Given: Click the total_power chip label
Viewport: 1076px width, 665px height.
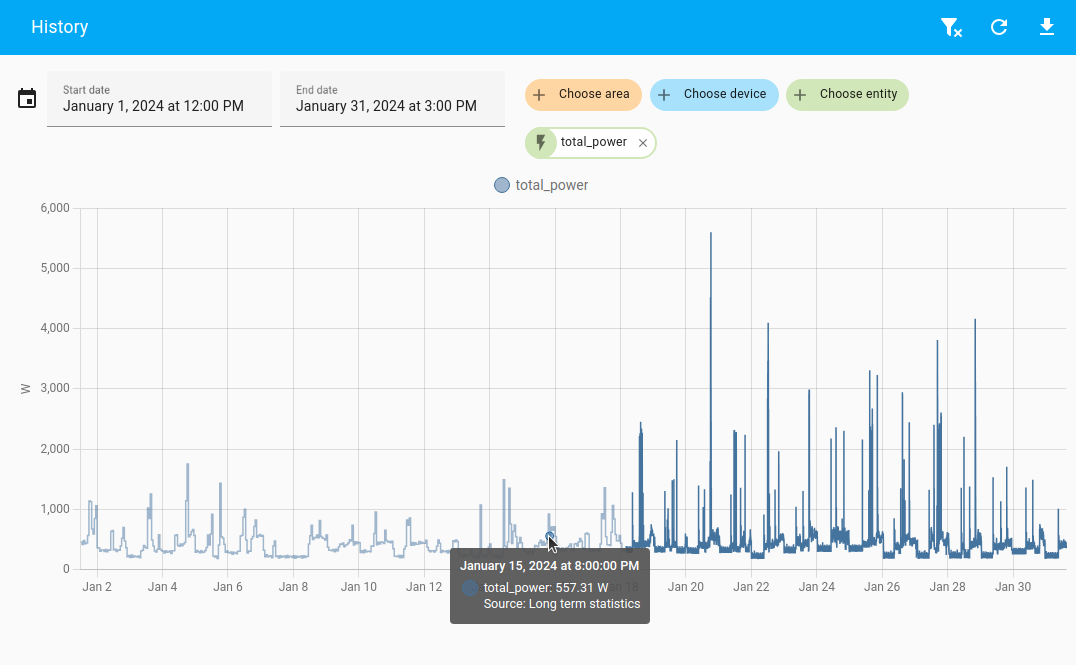Looking at the screenshot, I should pos(593,142).
